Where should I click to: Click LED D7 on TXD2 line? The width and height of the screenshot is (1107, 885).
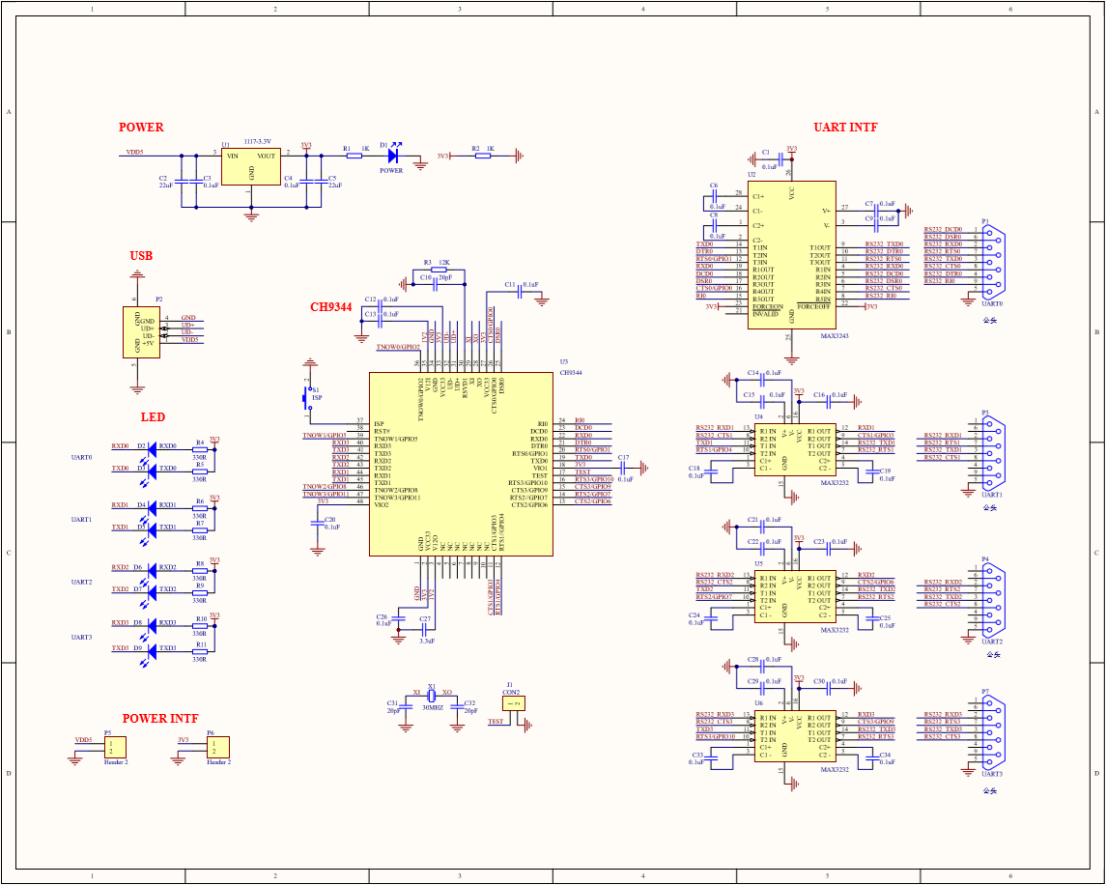152,592
